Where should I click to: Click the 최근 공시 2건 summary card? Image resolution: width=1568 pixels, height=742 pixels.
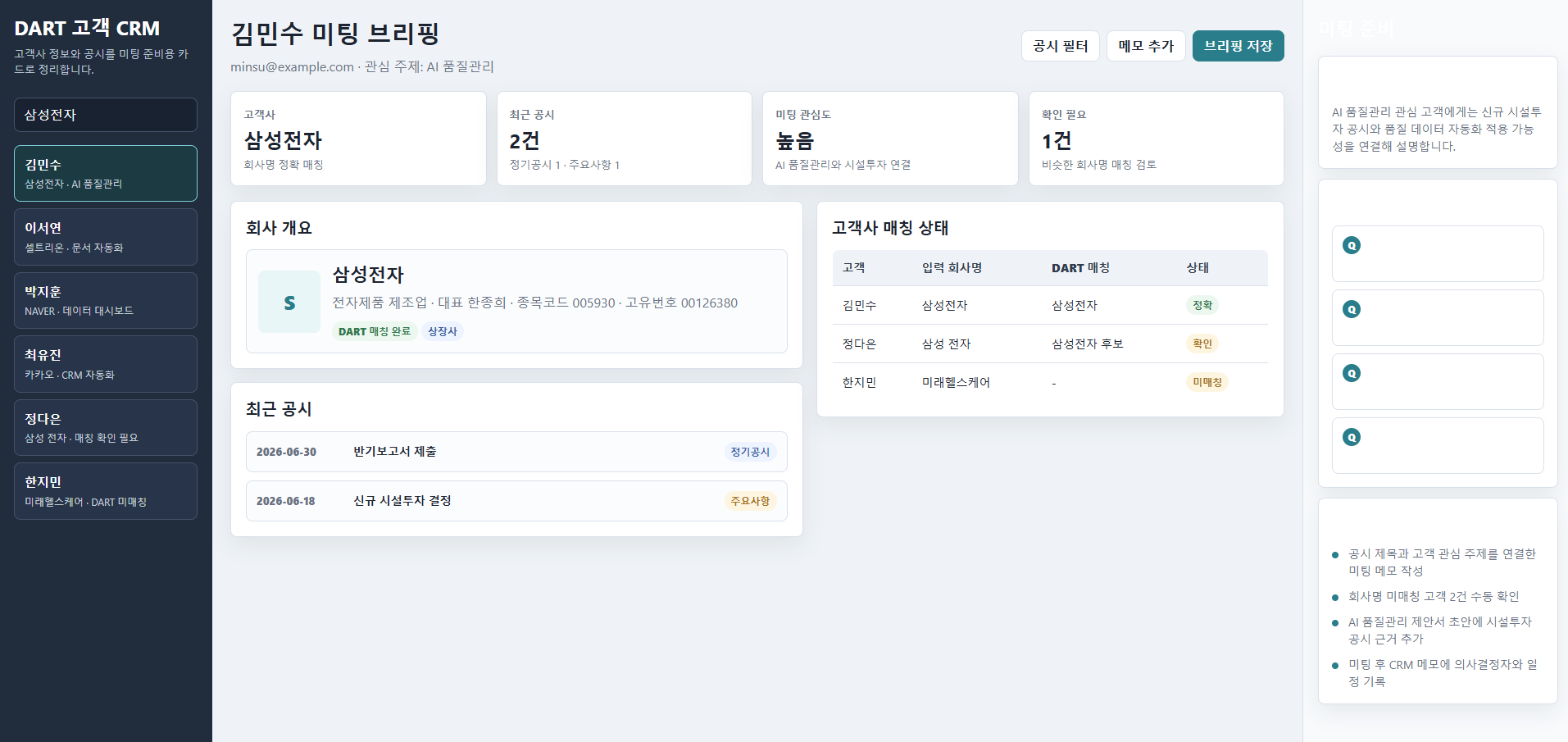coord(625,139)
